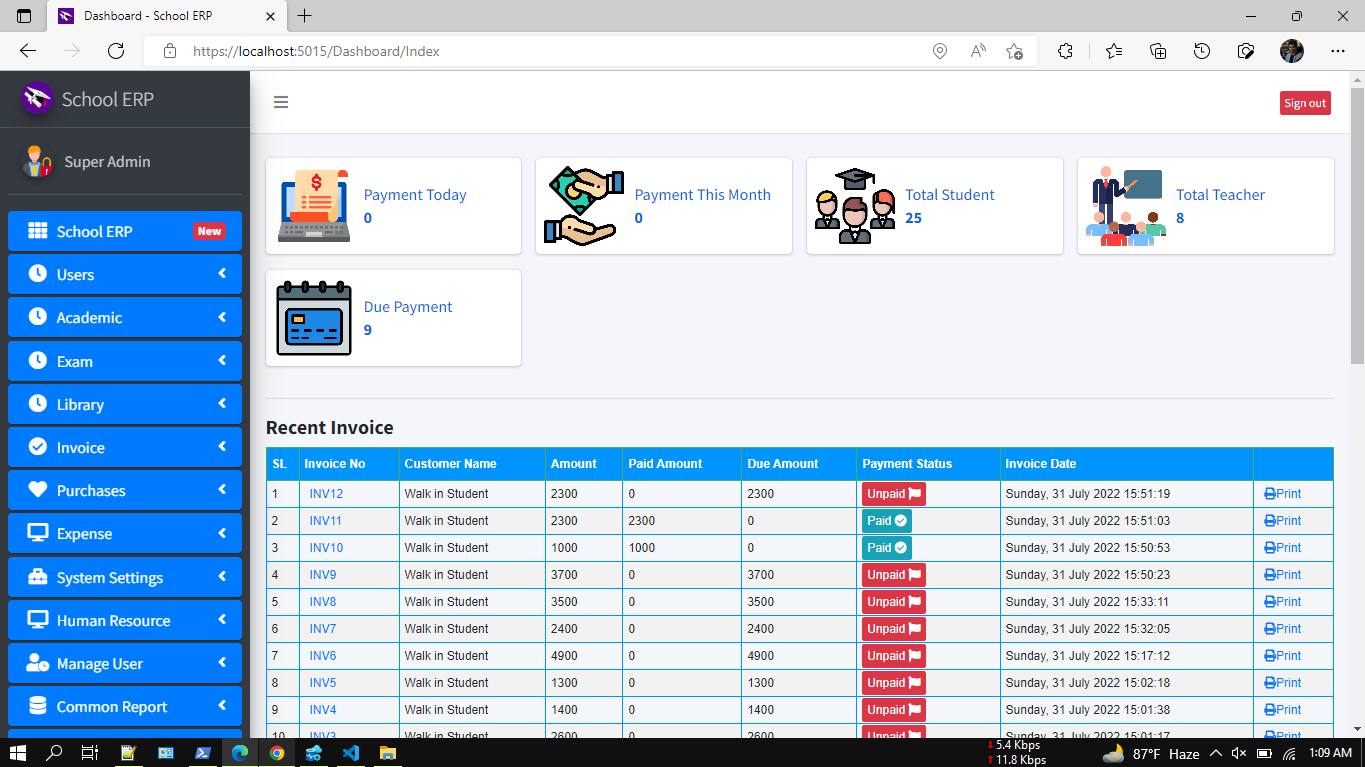This screenshot has height=767, width=1365.
Task: Toggle sidebar with hamburger menu icon
Action: [281, 102]
